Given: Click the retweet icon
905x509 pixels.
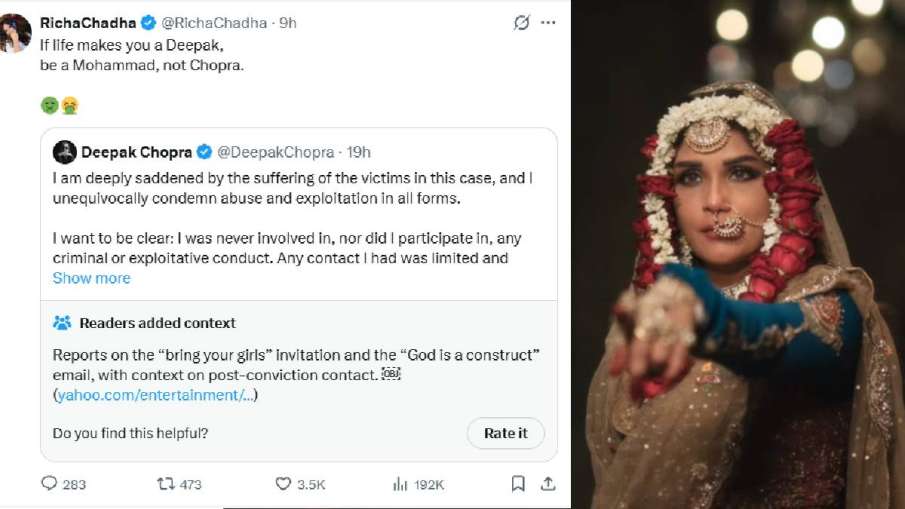Looking at the screenshot, I should click(165, 484).
